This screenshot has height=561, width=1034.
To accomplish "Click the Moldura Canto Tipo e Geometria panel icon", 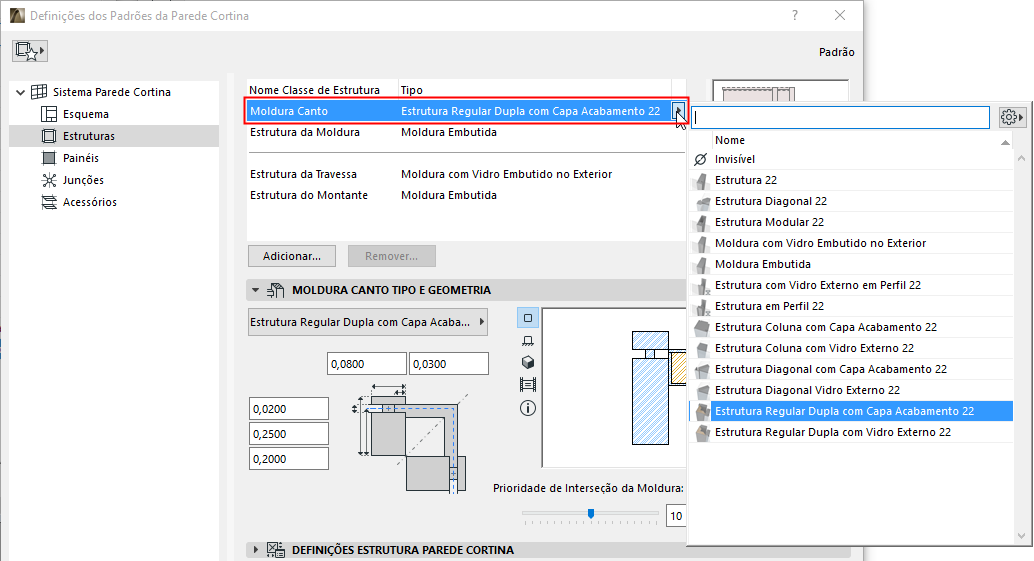I will 276,290.
